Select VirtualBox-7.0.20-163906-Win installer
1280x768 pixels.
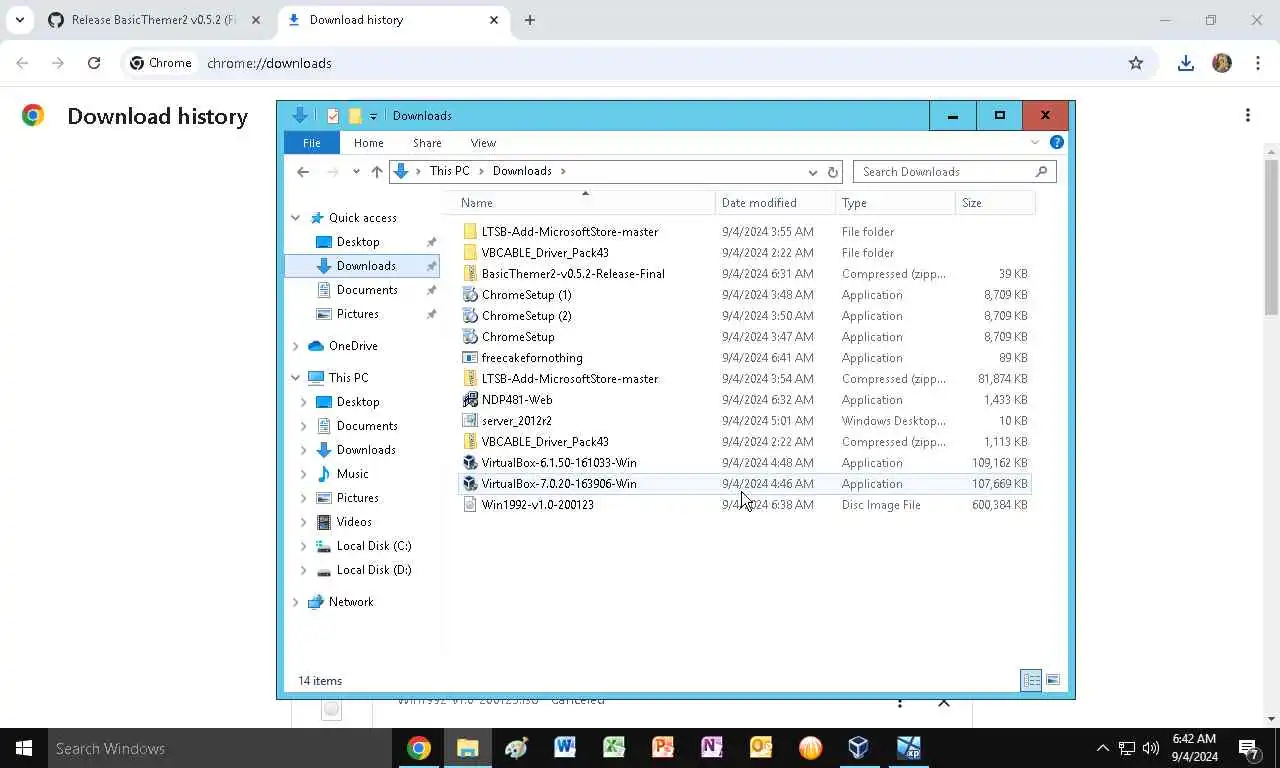pos(745,484)
